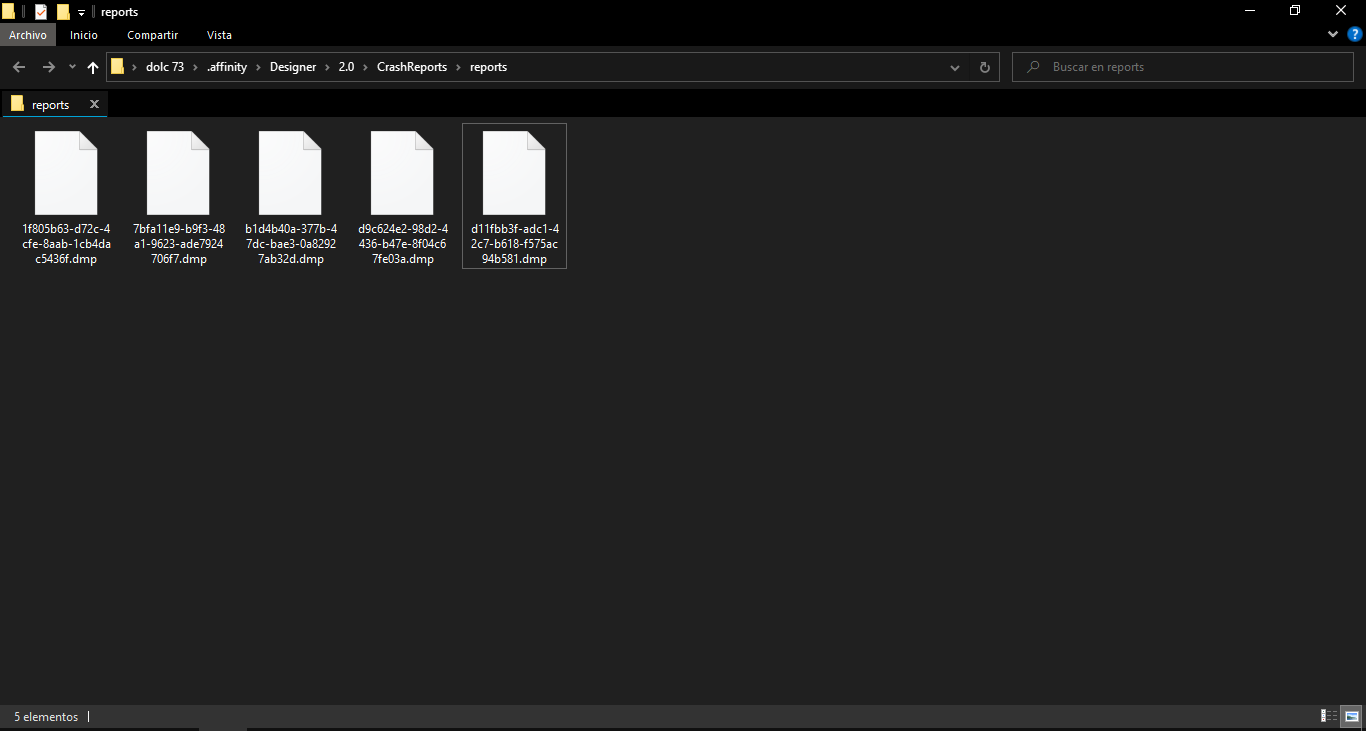Expand chevron between 2.0 and CrashReports
The height and width of the screenshot is (731, 1366).
[x=366, y=67]
